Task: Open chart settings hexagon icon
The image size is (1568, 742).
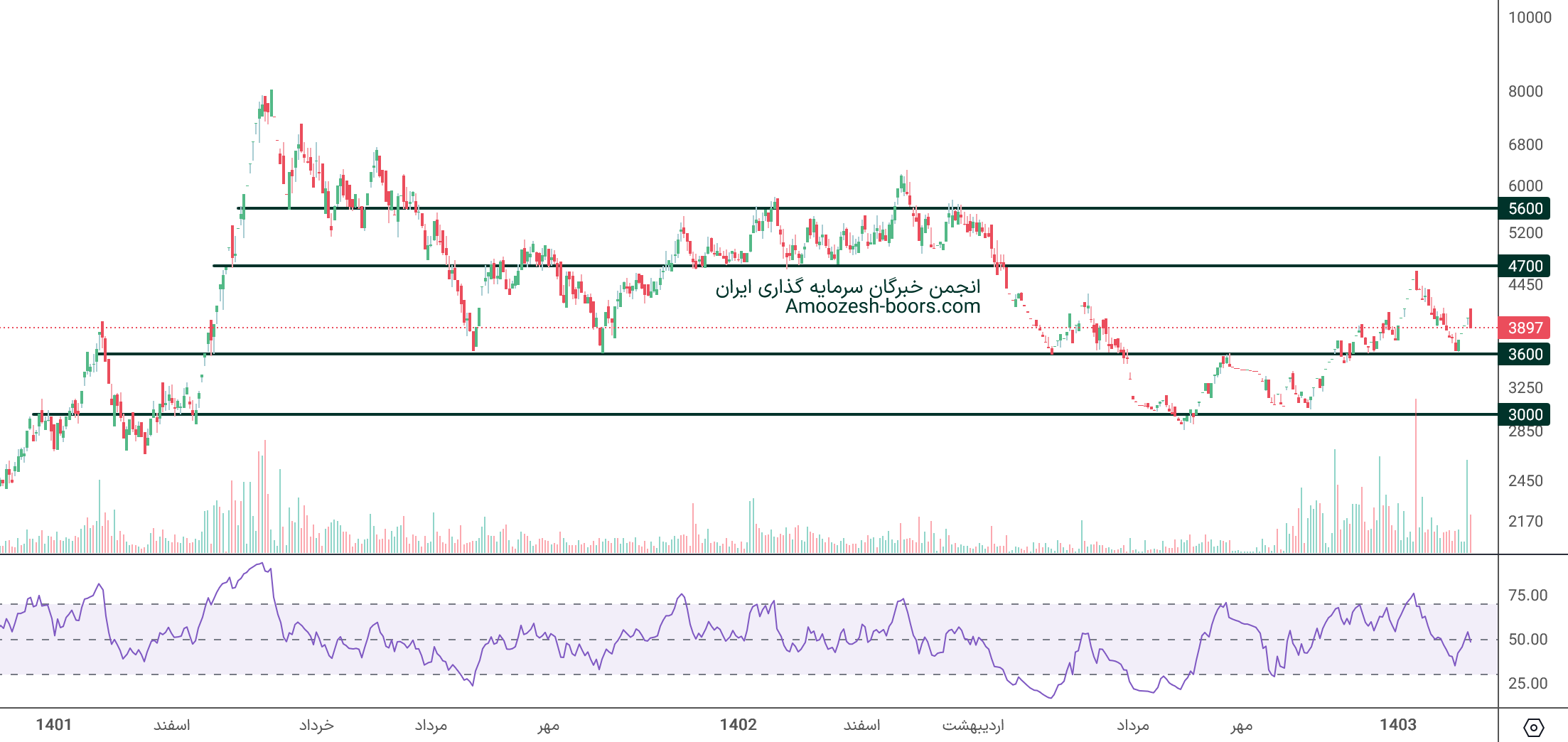Action: point(1533,728)
